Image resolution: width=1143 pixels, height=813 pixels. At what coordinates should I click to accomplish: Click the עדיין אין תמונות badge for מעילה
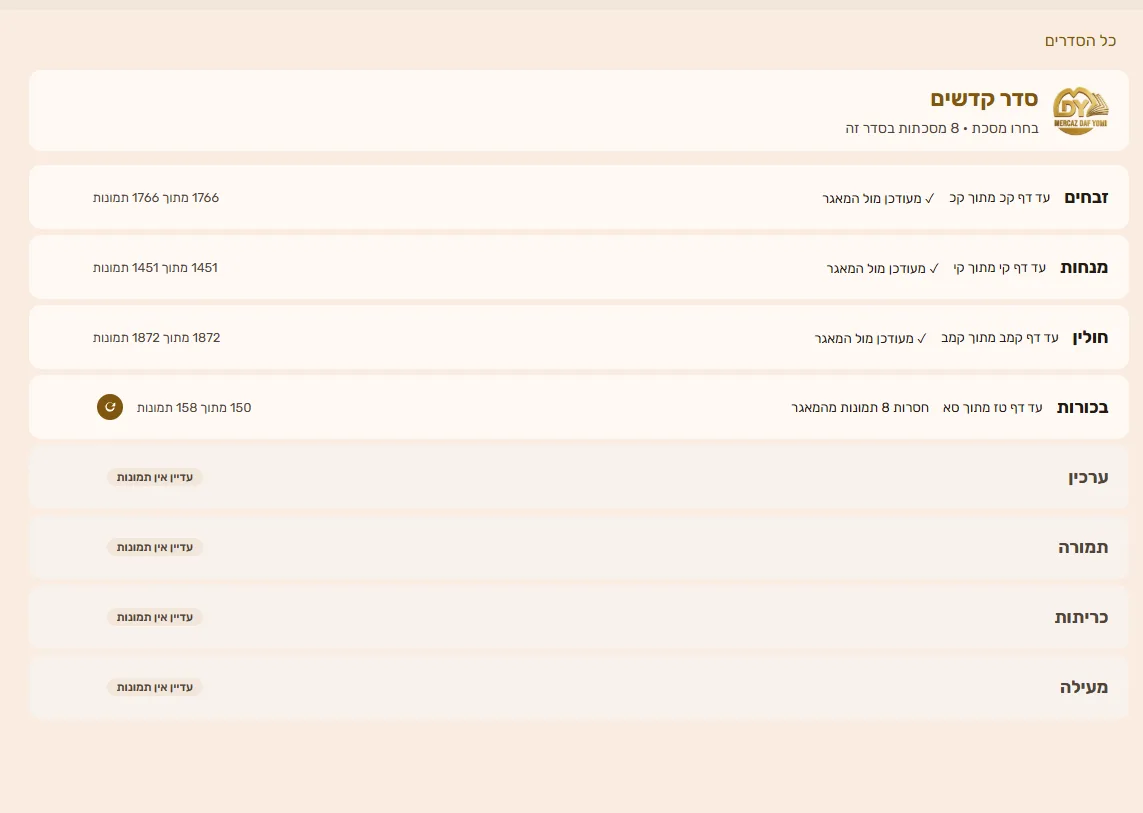[155, 687]
